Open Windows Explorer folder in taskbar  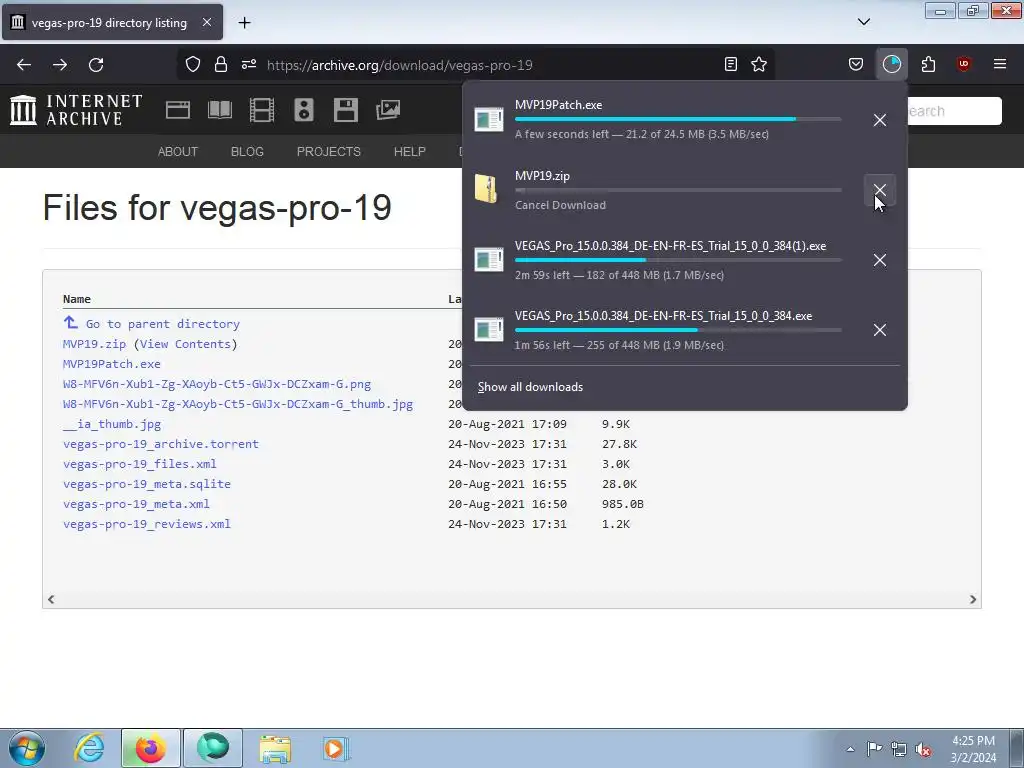tap(275, 748)
